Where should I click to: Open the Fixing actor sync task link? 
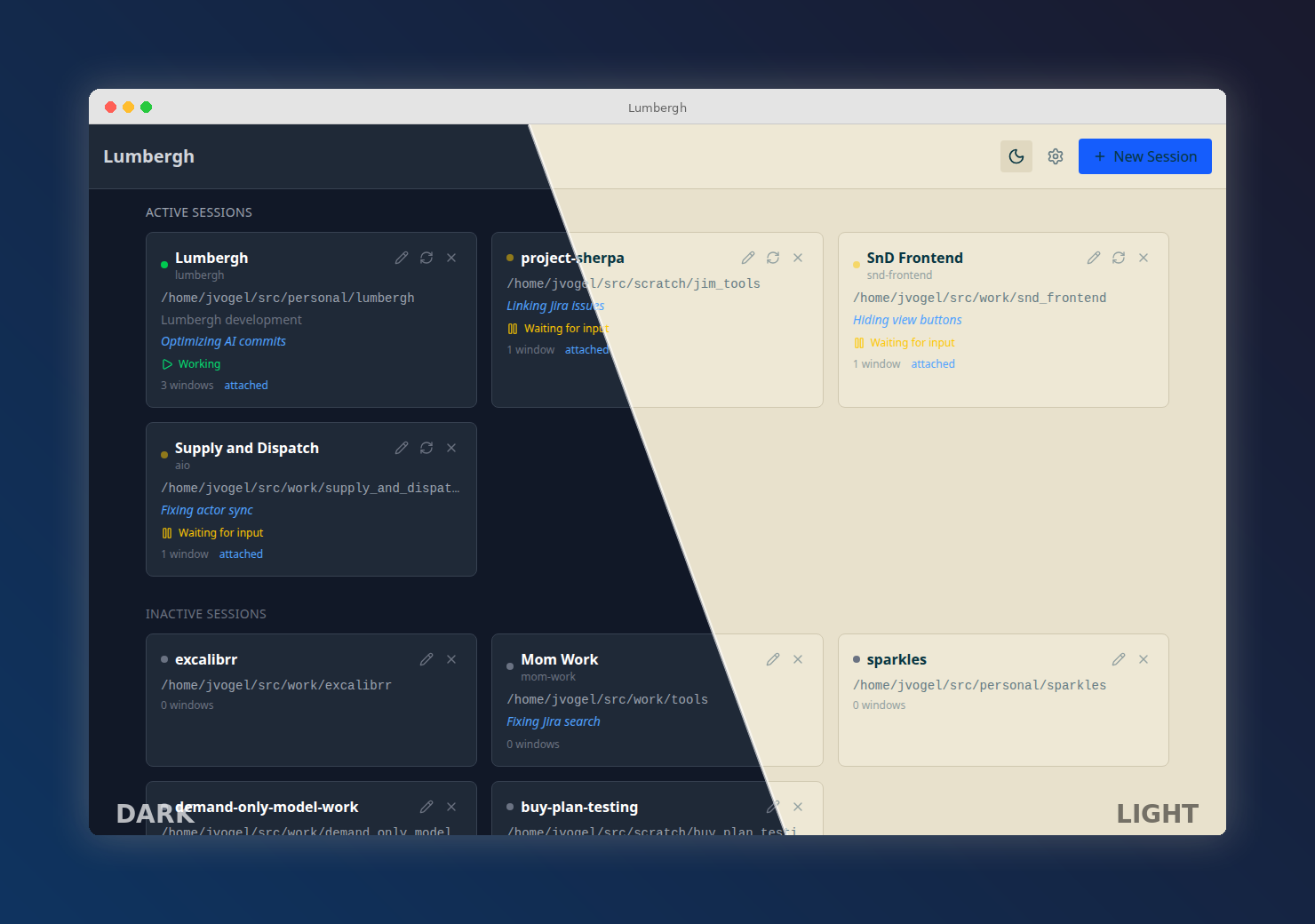(x=206, y=510)
